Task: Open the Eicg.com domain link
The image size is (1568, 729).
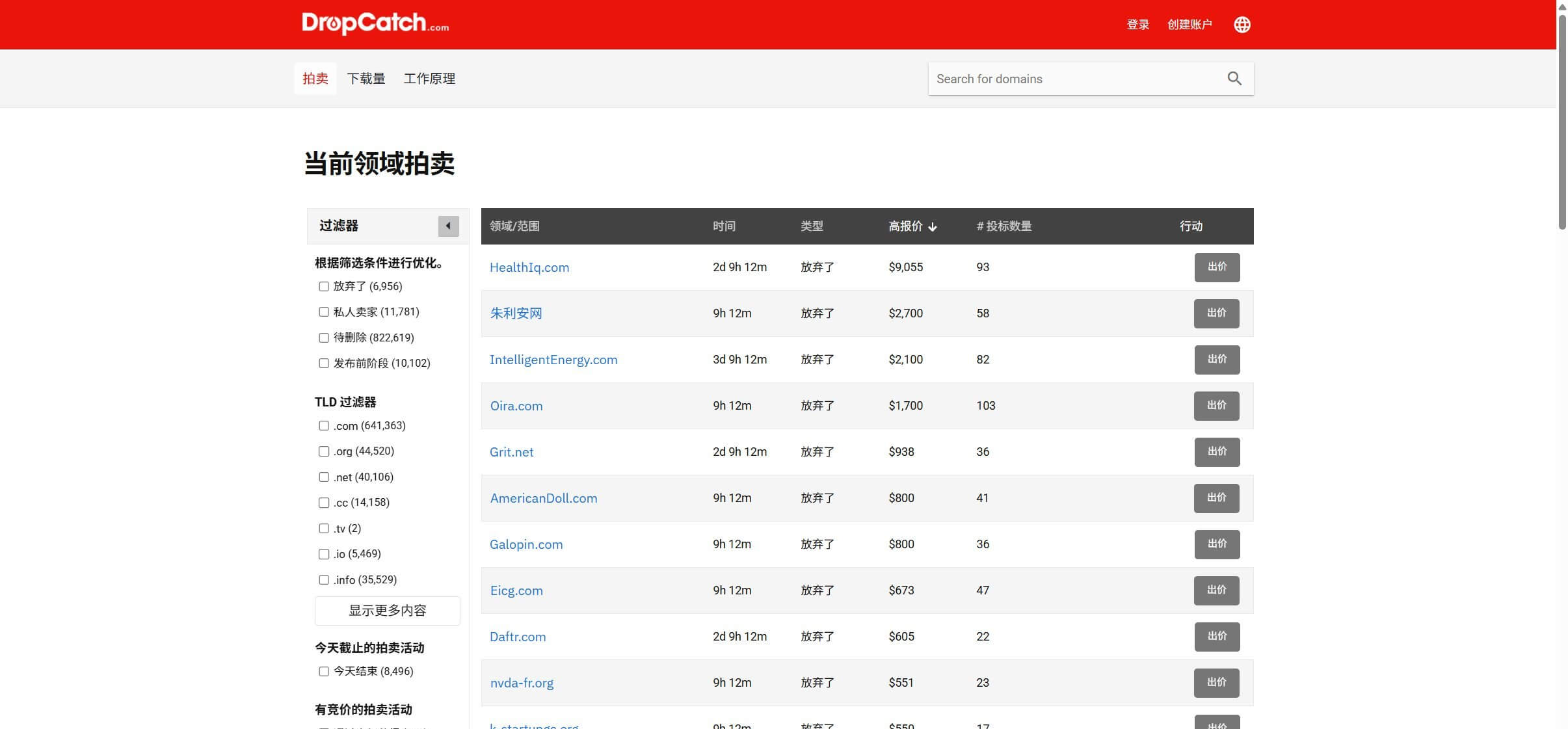Action: 516,590
